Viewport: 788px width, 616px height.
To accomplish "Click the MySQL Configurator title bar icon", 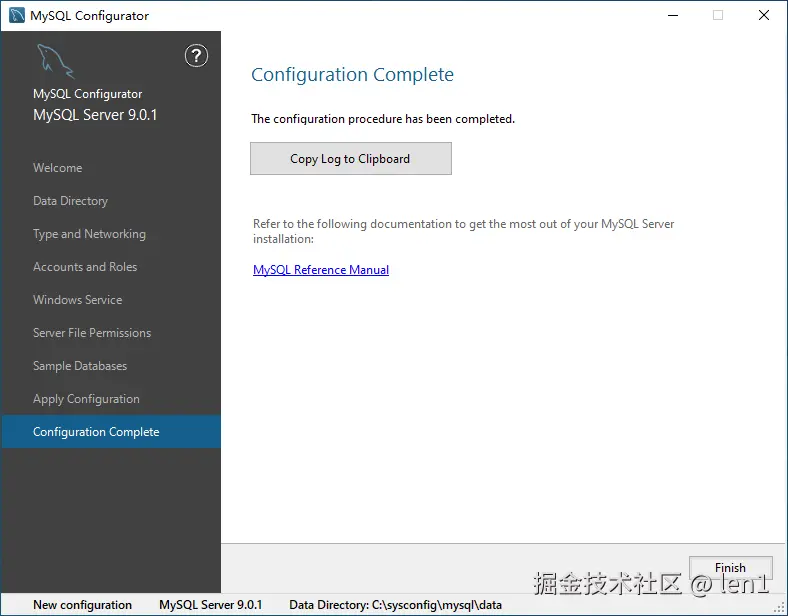I will 17,15.
